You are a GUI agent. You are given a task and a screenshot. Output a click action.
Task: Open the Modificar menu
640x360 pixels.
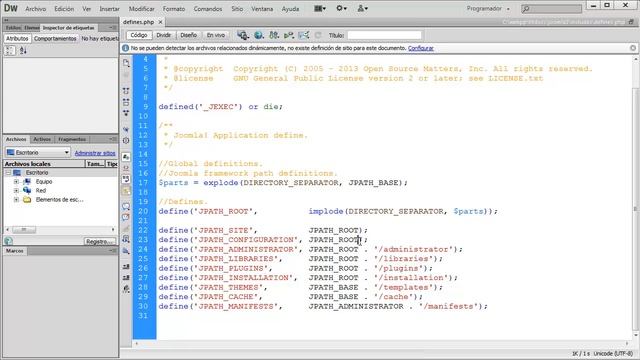click(142, 9)
